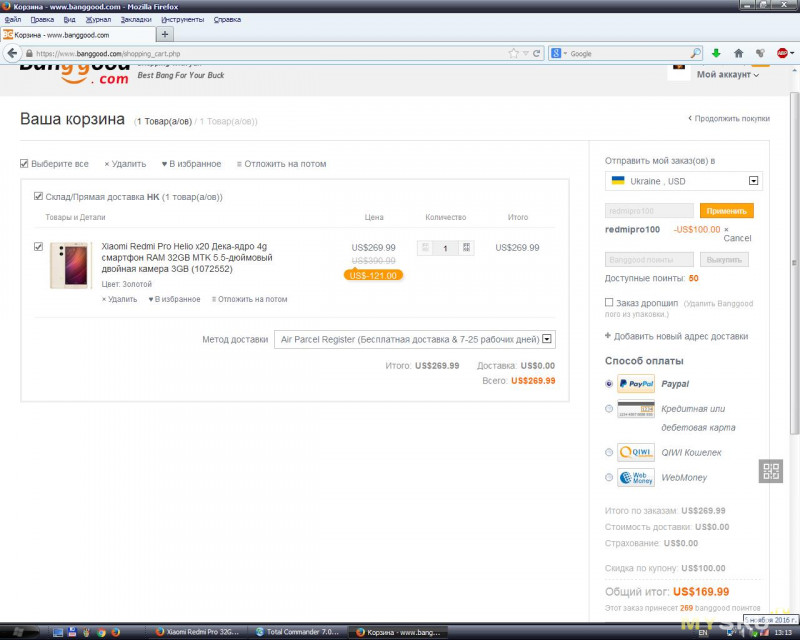Click the Banggood .com logo
This screenshot has width=800, height=640.
pos(74,75)
